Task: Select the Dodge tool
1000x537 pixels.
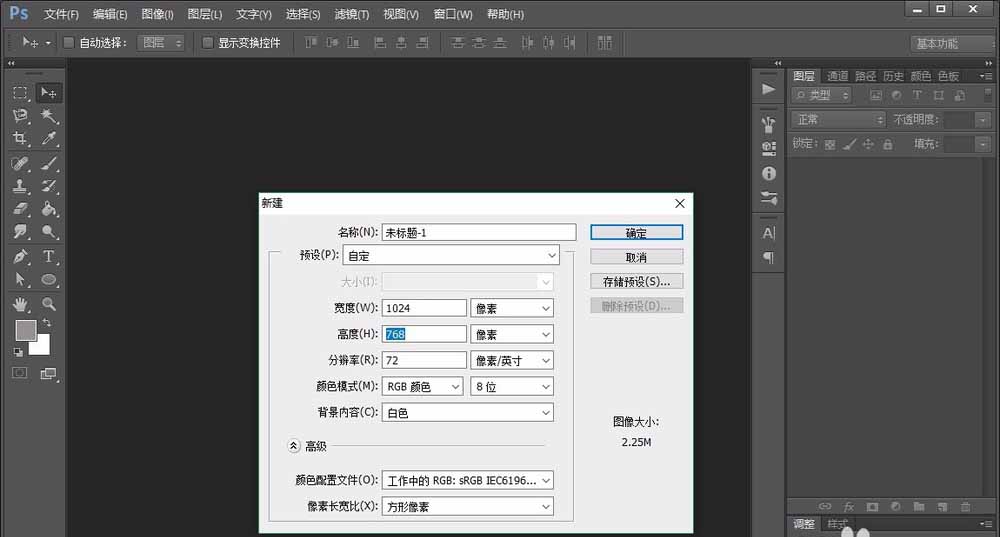Action: tap(48, 232)
